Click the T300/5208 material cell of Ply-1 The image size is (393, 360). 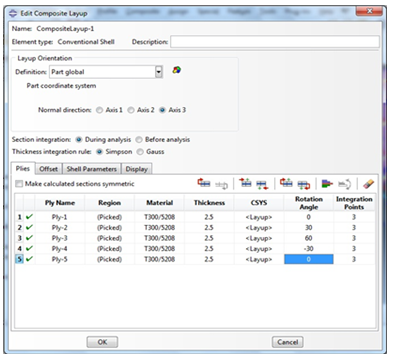tap(159, 217)
